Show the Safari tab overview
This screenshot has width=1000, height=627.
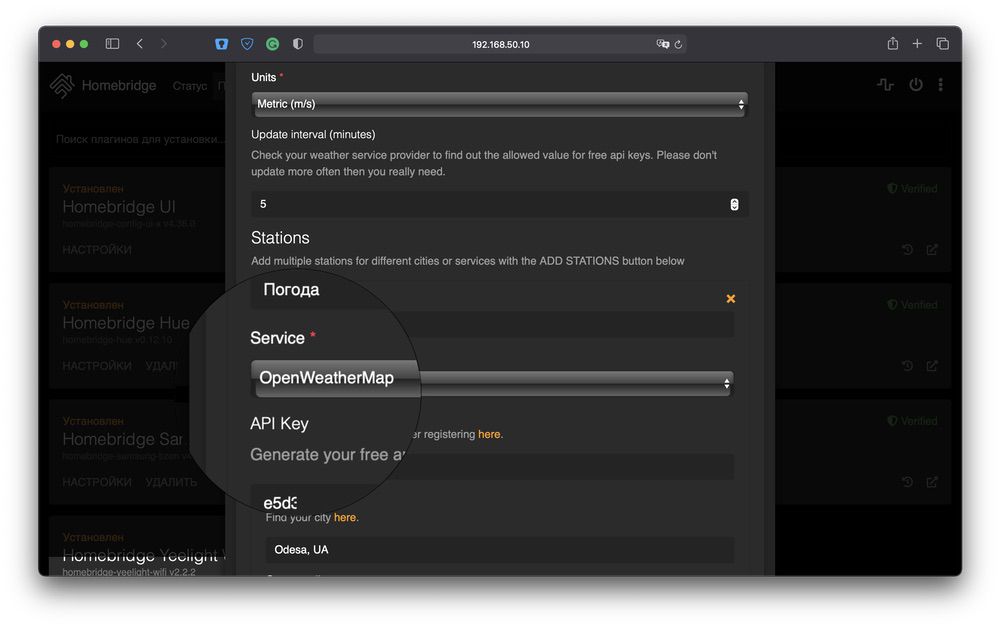click(x=943, y=43)
